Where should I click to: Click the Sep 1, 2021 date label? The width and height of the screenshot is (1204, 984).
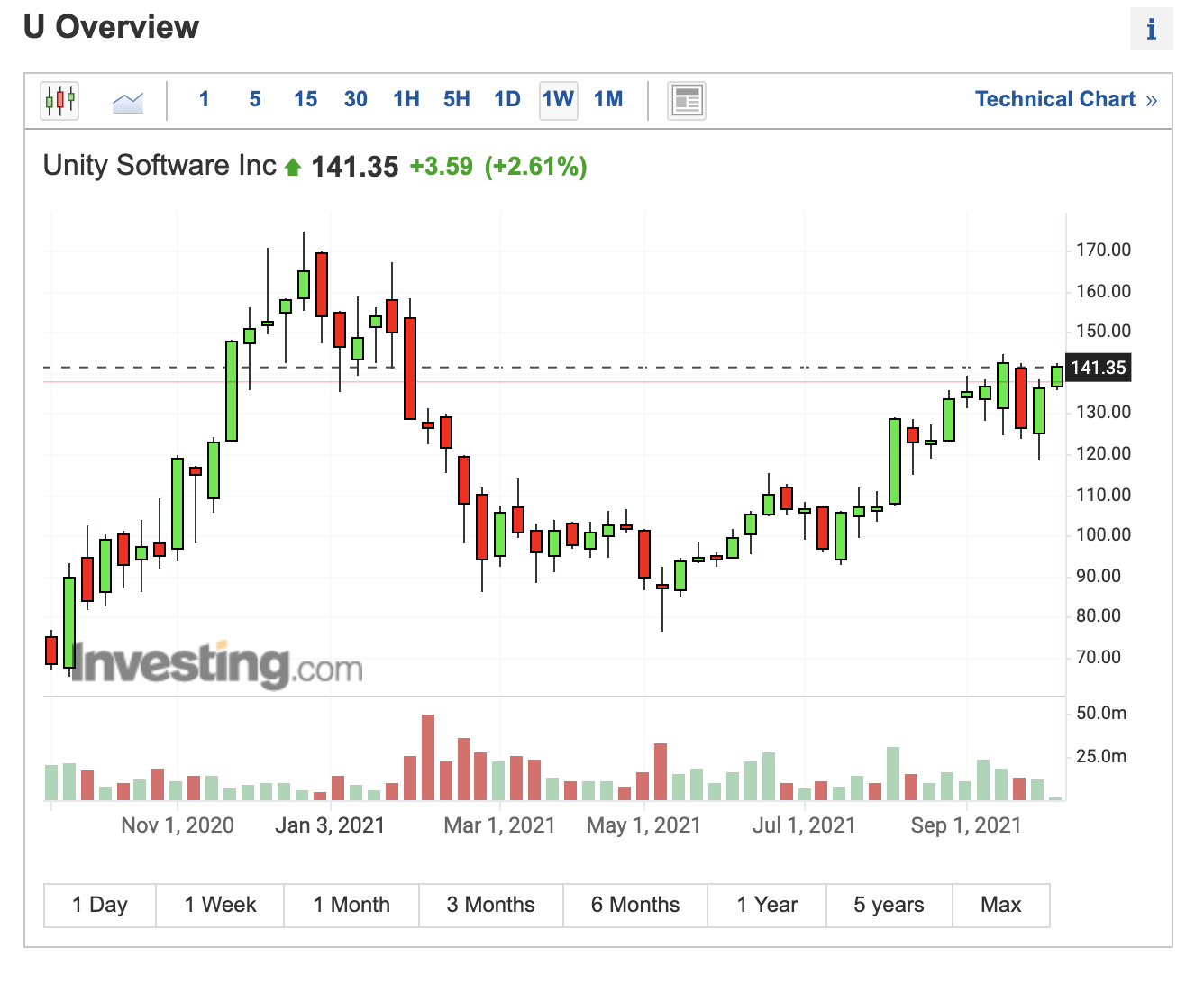coord(966,825)
